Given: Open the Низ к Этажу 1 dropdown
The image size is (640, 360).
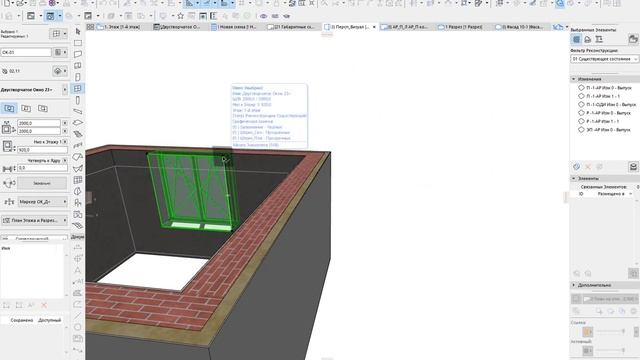Looking at the screenshot, I should click(x=64, y=142).
